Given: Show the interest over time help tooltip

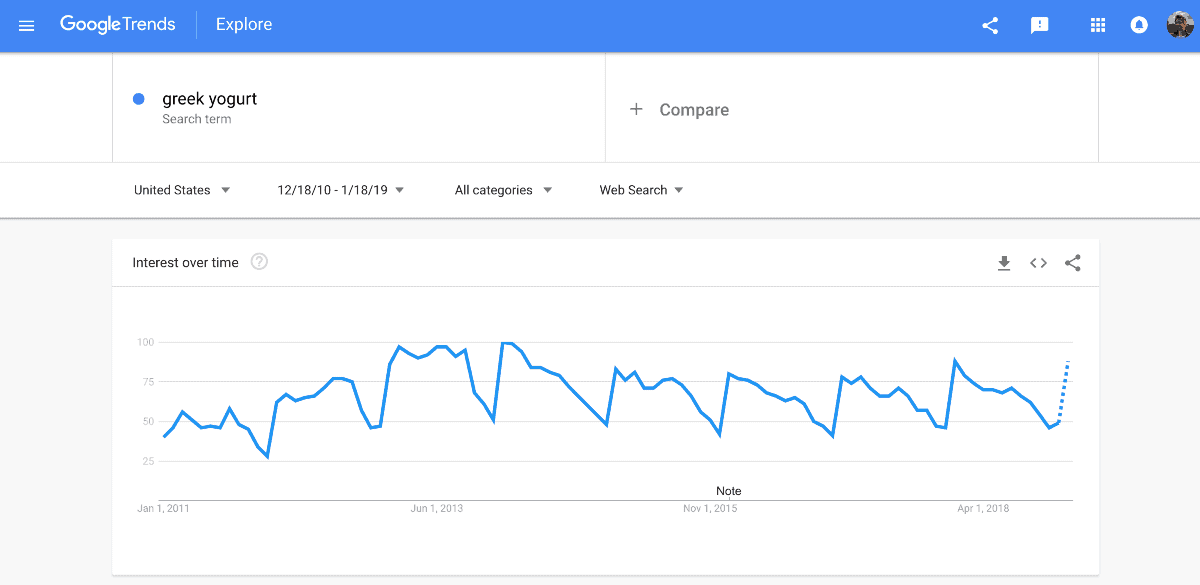Looking at the screenshot, I should [x=259, y=262].
